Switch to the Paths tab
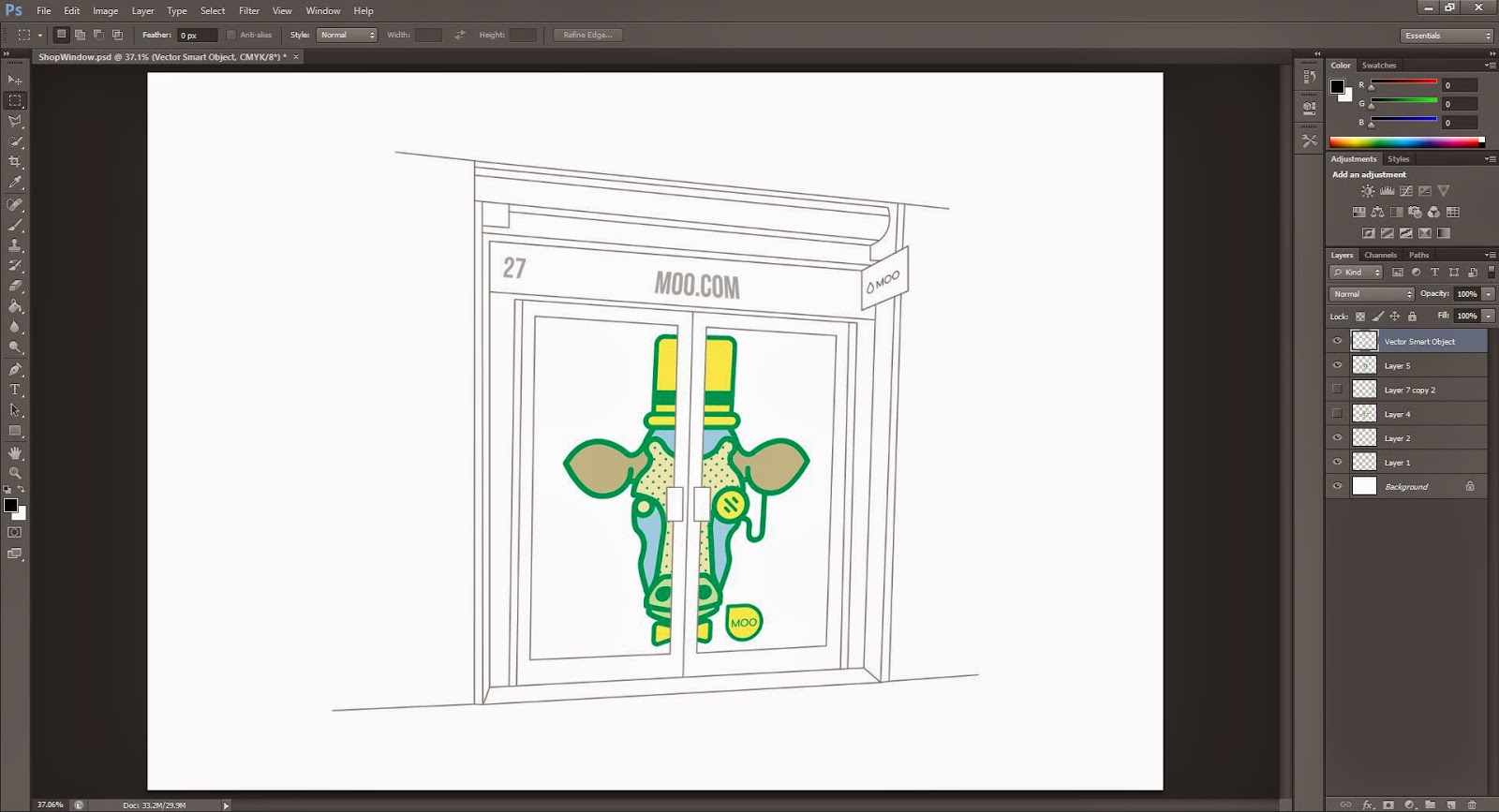This screenshot has width=1499, height=812. pyautogui.click(x=1419, y=255)
